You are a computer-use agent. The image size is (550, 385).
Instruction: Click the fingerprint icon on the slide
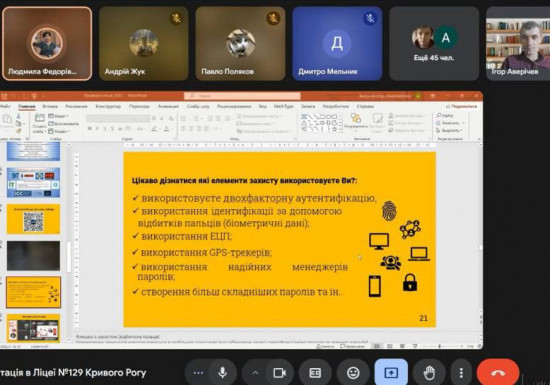pos(389,211)
